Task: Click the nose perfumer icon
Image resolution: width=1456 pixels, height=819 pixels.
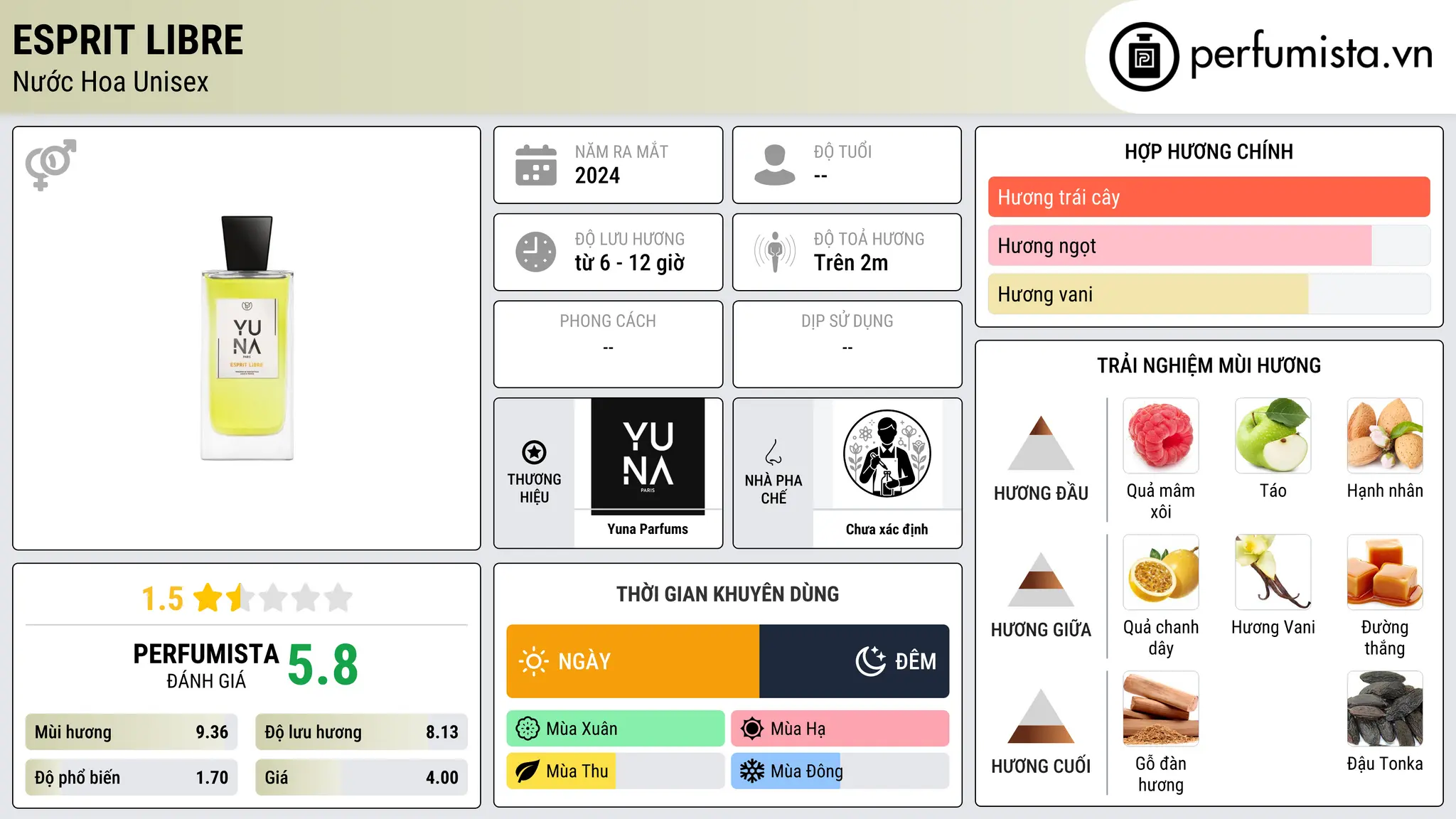Action: click(773, 452)
